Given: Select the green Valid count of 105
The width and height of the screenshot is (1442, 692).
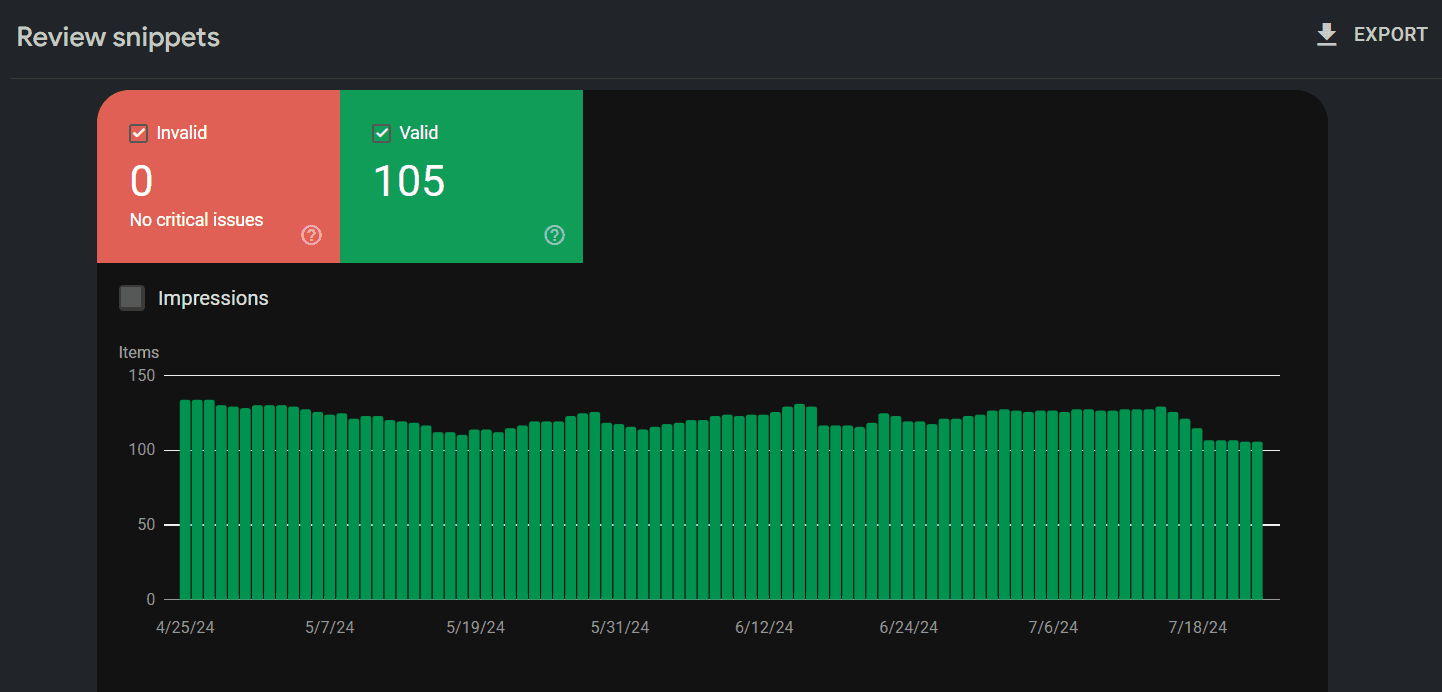Looking at the screenshot, I should click(409, 181).
